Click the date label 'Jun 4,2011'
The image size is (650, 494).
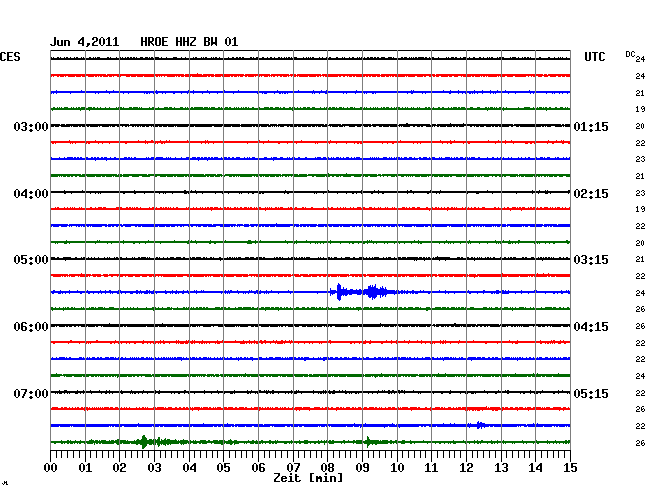pos(85,42)
